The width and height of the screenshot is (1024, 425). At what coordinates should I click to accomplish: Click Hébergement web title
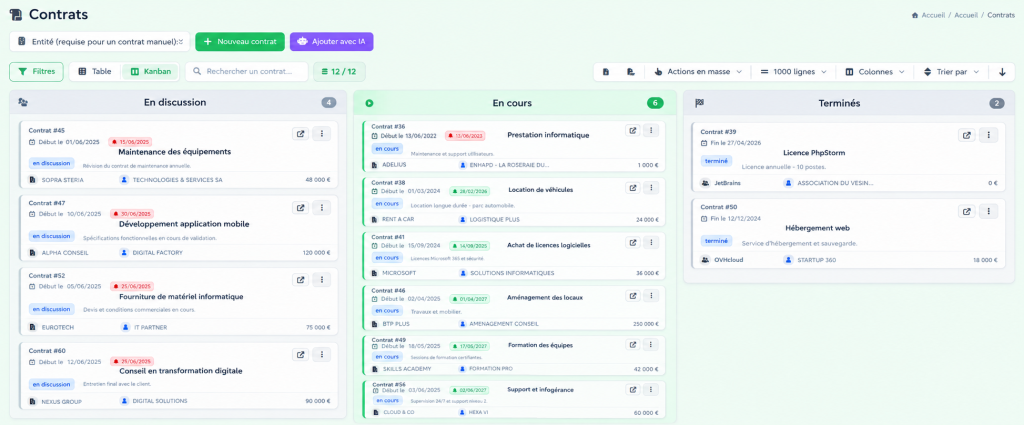817,228
